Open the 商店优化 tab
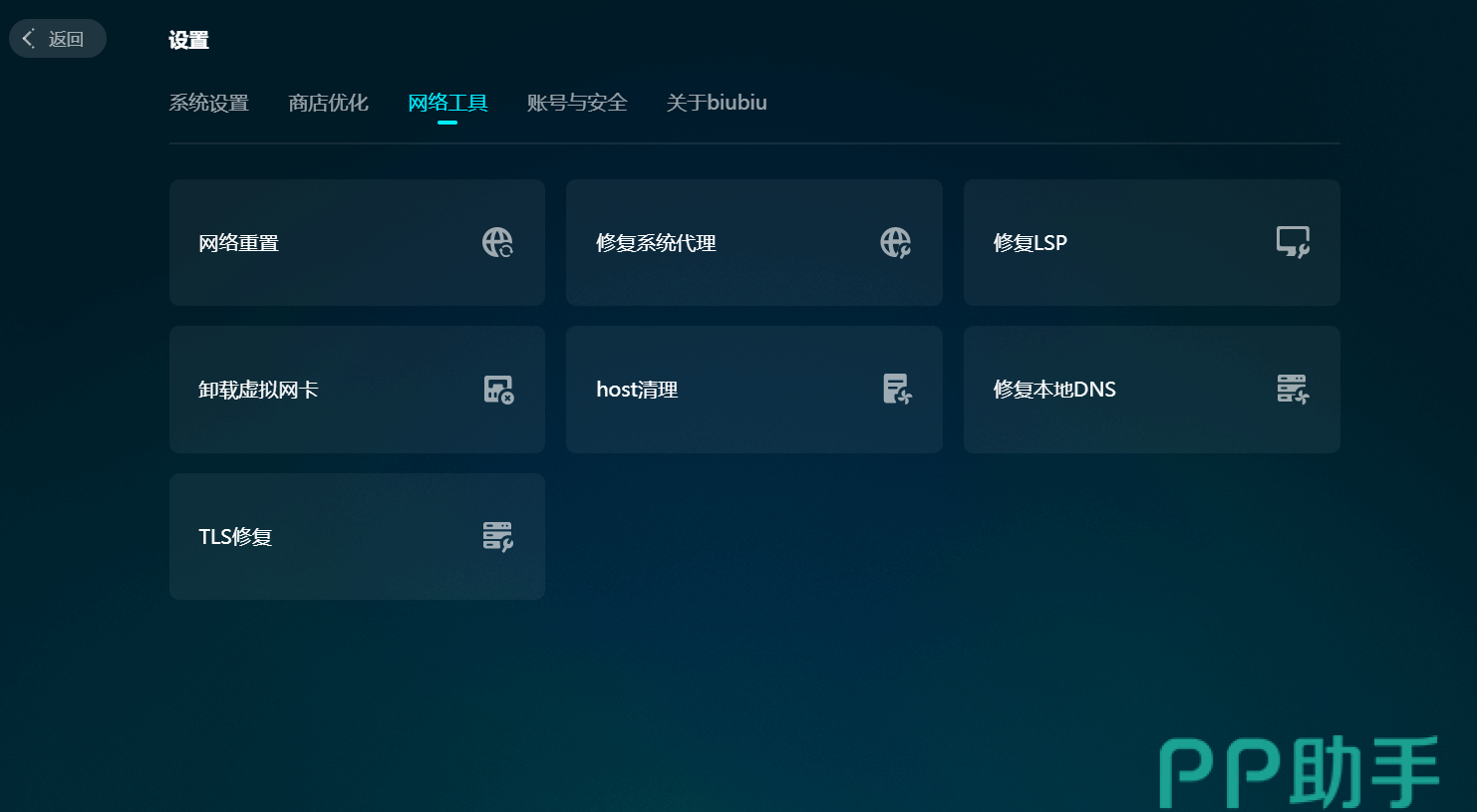The image size is (1477, 812). click(x=328, y=103)
